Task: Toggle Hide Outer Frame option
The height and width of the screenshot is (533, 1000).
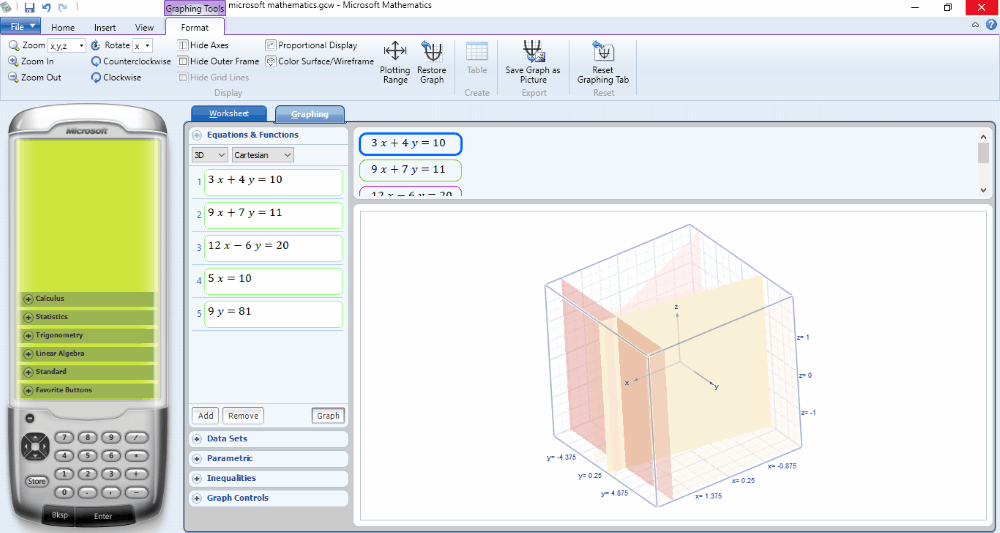Action: point(218,61)
